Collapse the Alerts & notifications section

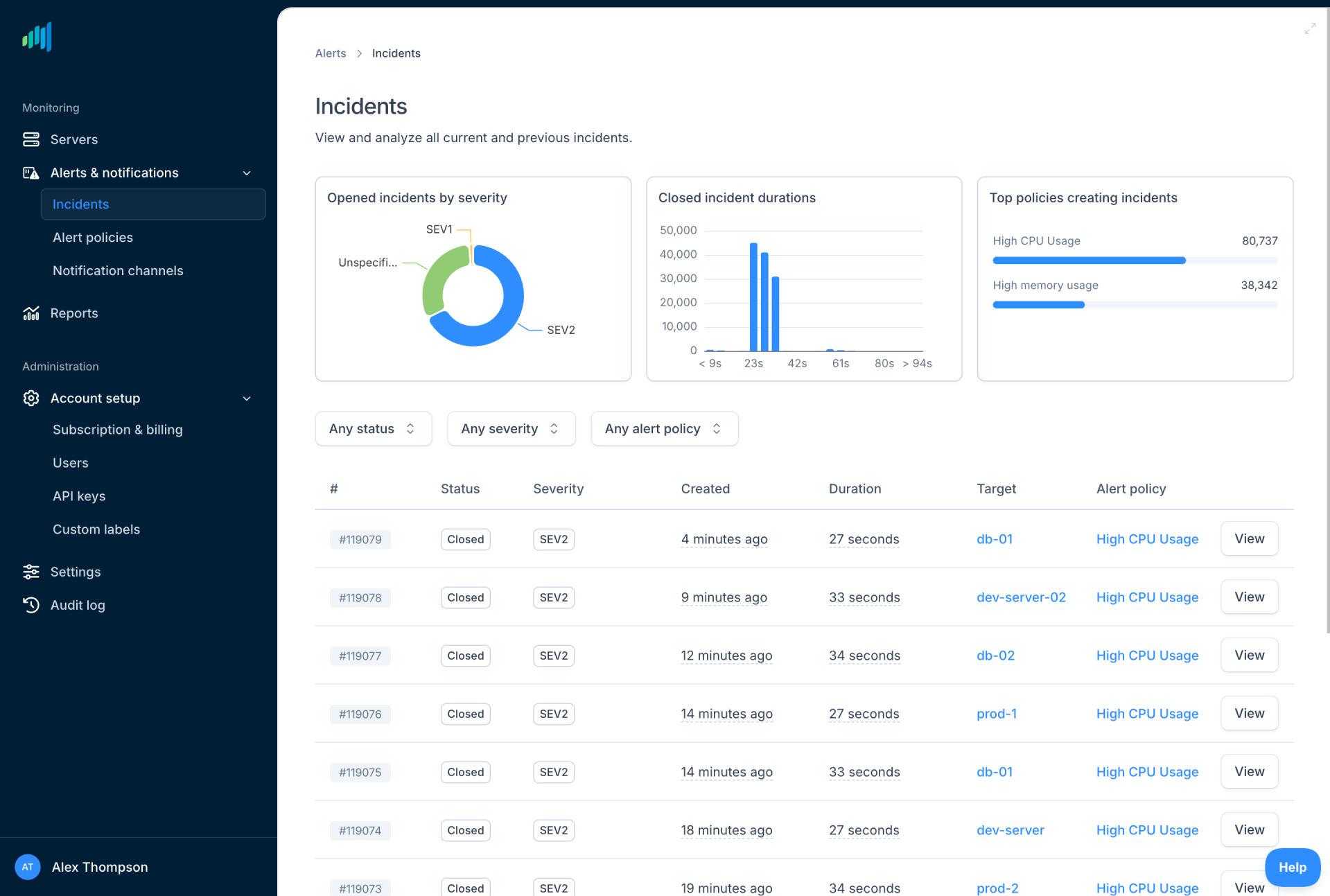(x=247, y=173)
